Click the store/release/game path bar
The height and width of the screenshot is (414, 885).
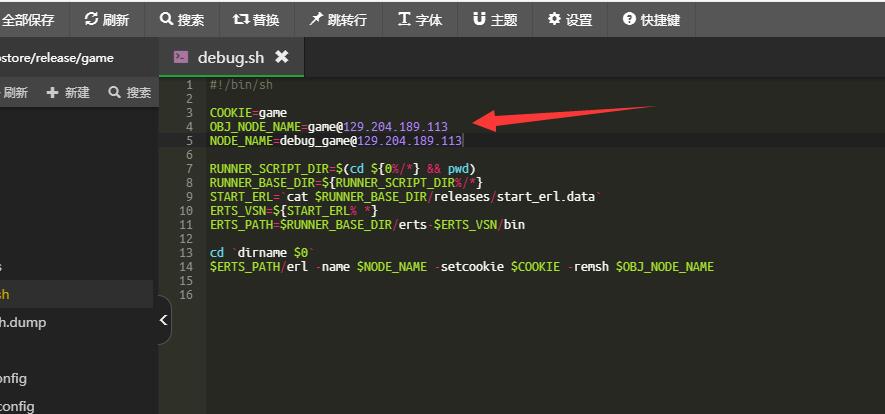57,57
